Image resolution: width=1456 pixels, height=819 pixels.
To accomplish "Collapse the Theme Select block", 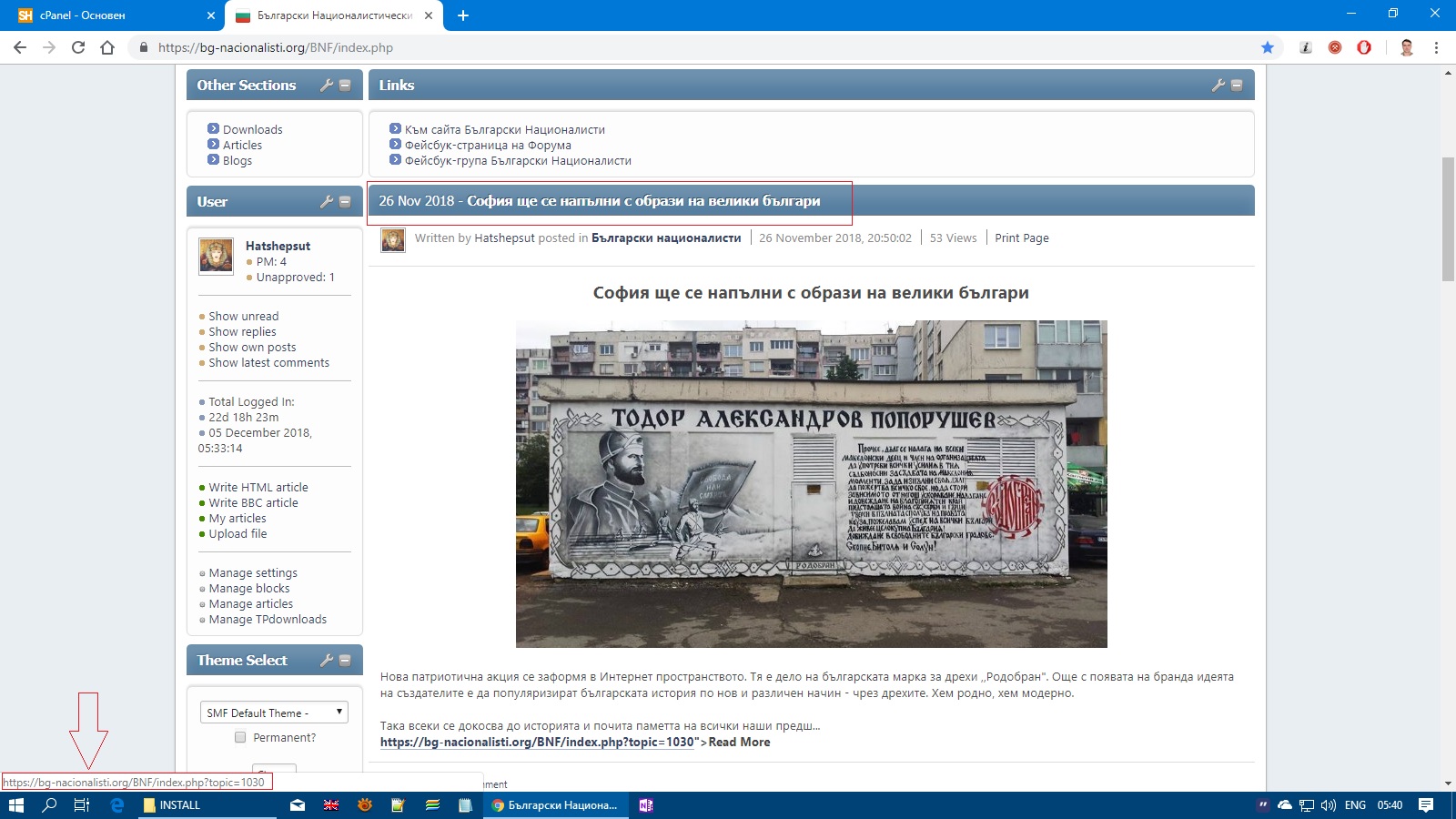I will coord(345,660).
